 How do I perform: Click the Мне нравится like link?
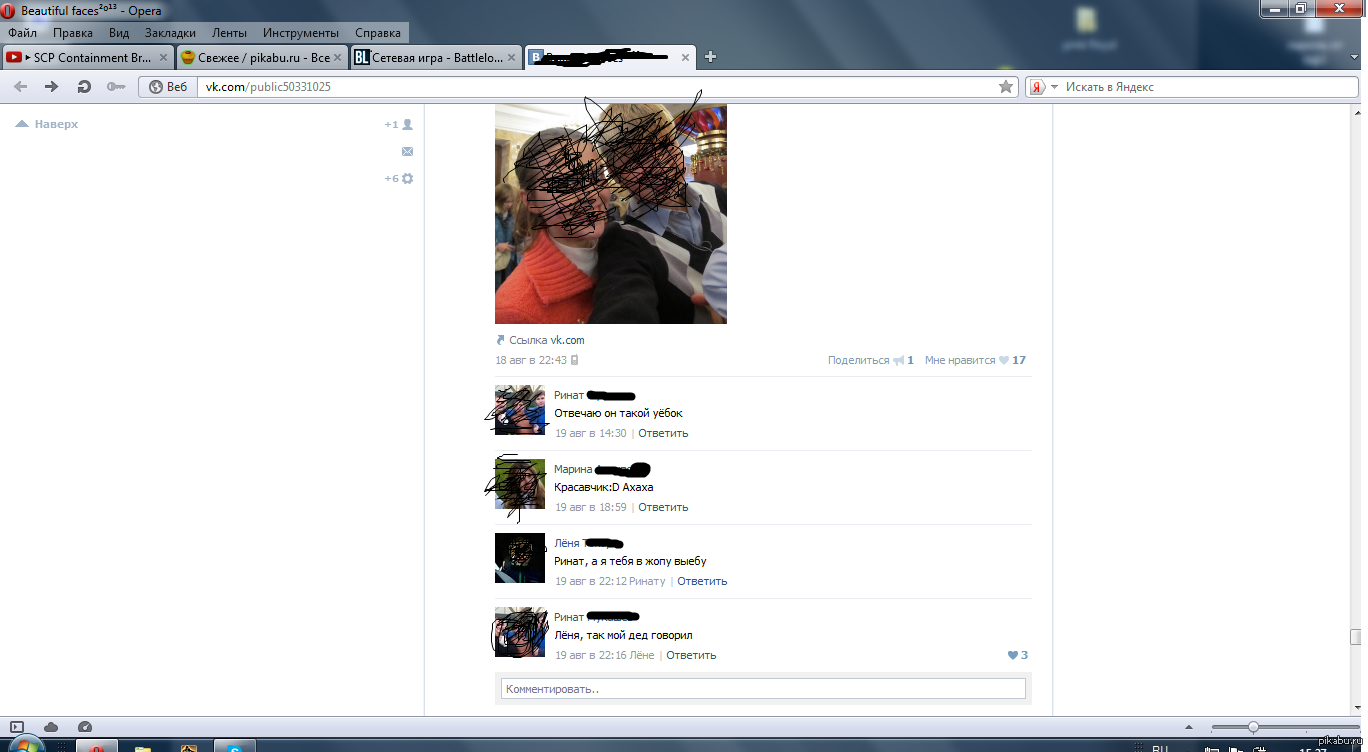tap(960, 360)
